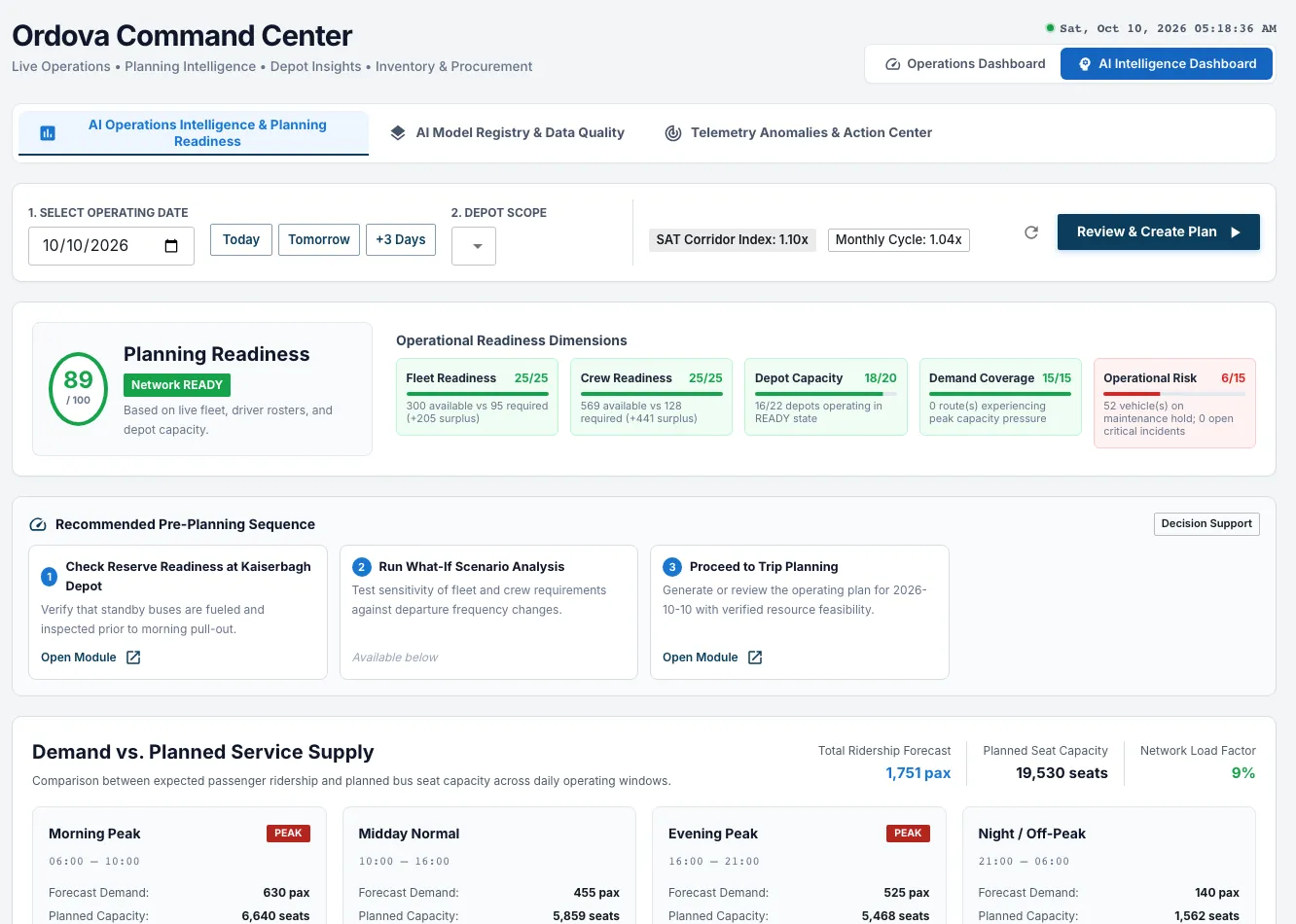Expand the Depot Scope dropdown
The height and width of the screenshot is (924, 1296).
pos(474,246)
